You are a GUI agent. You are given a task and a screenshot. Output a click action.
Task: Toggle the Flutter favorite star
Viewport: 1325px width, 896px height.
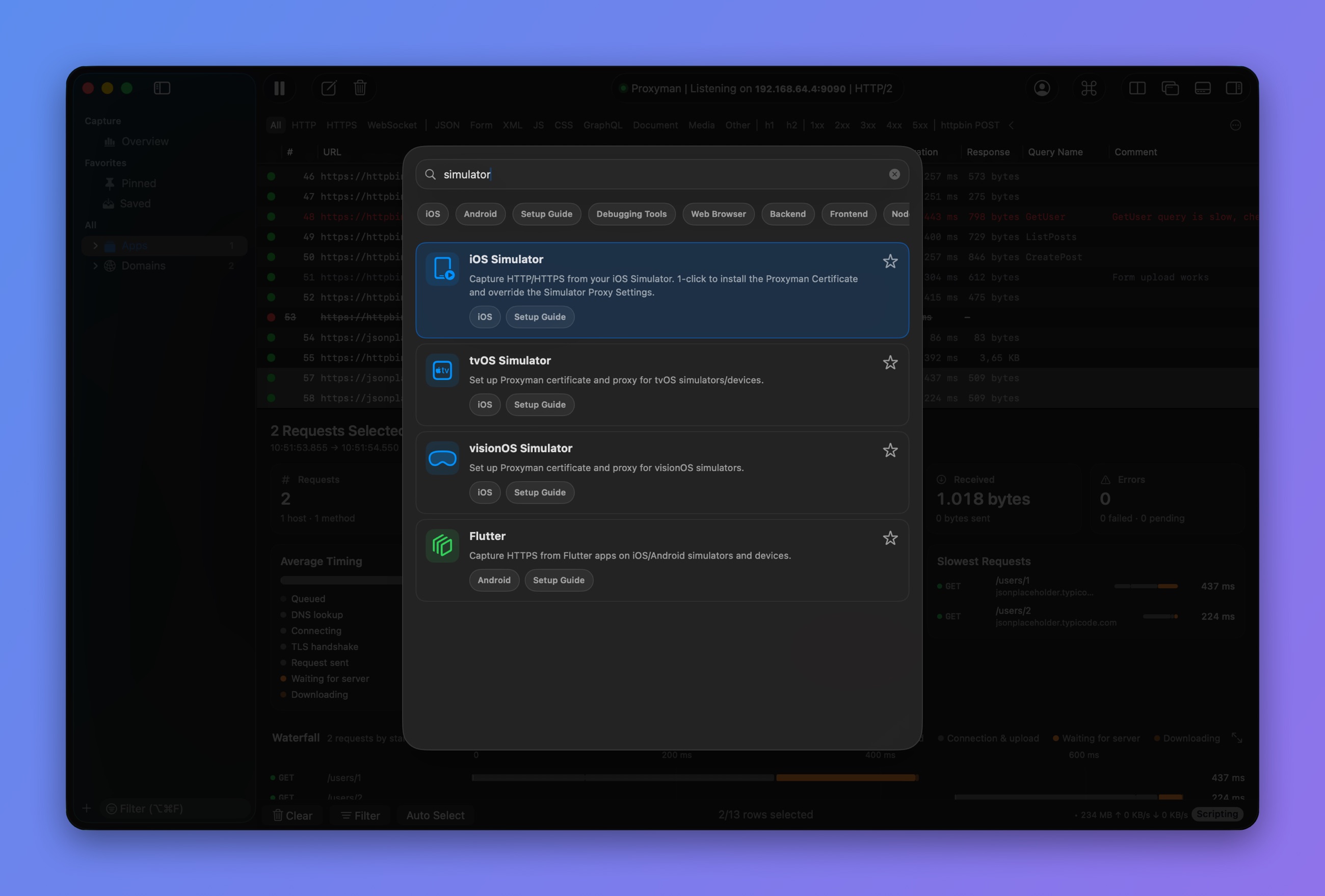(x=890, y=538)
